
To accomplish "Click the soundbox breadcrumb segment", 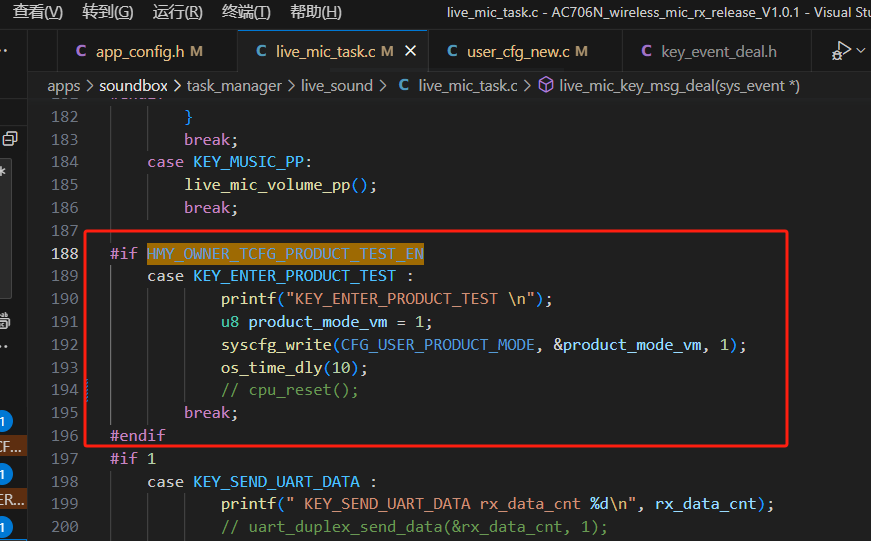I will pyautogui.click(x=133, y=86).
